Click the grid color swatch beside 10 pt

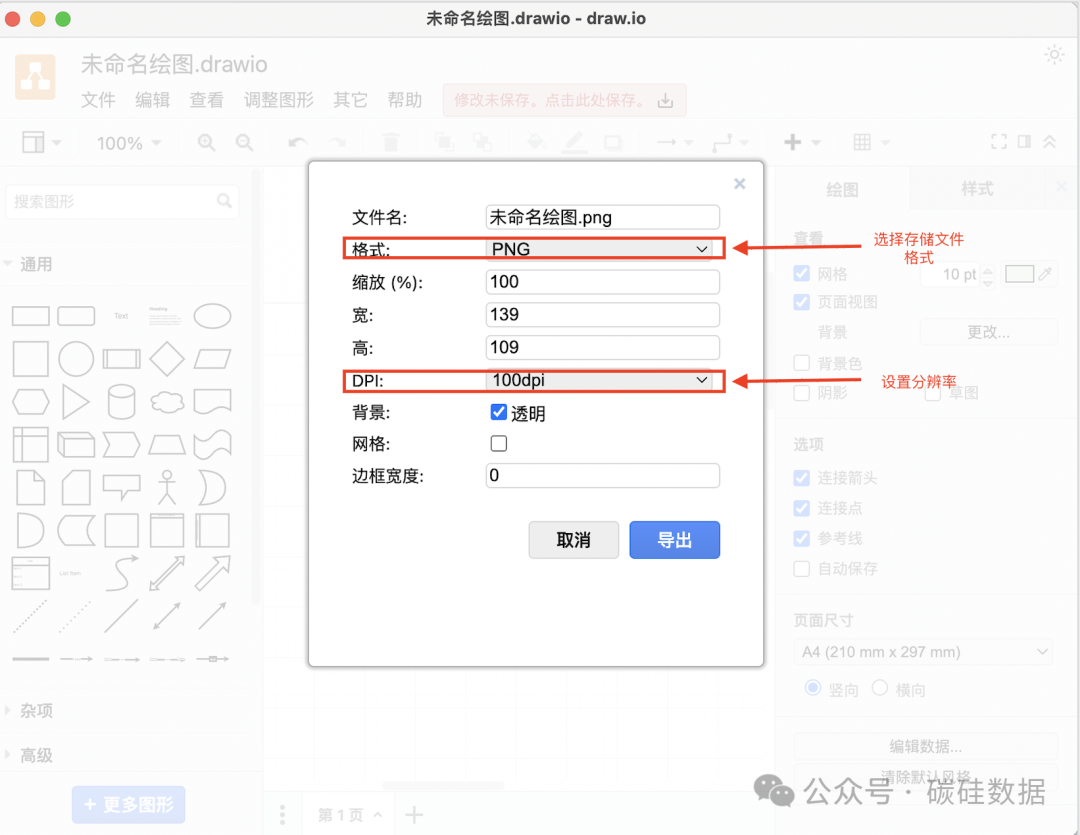1020,273
